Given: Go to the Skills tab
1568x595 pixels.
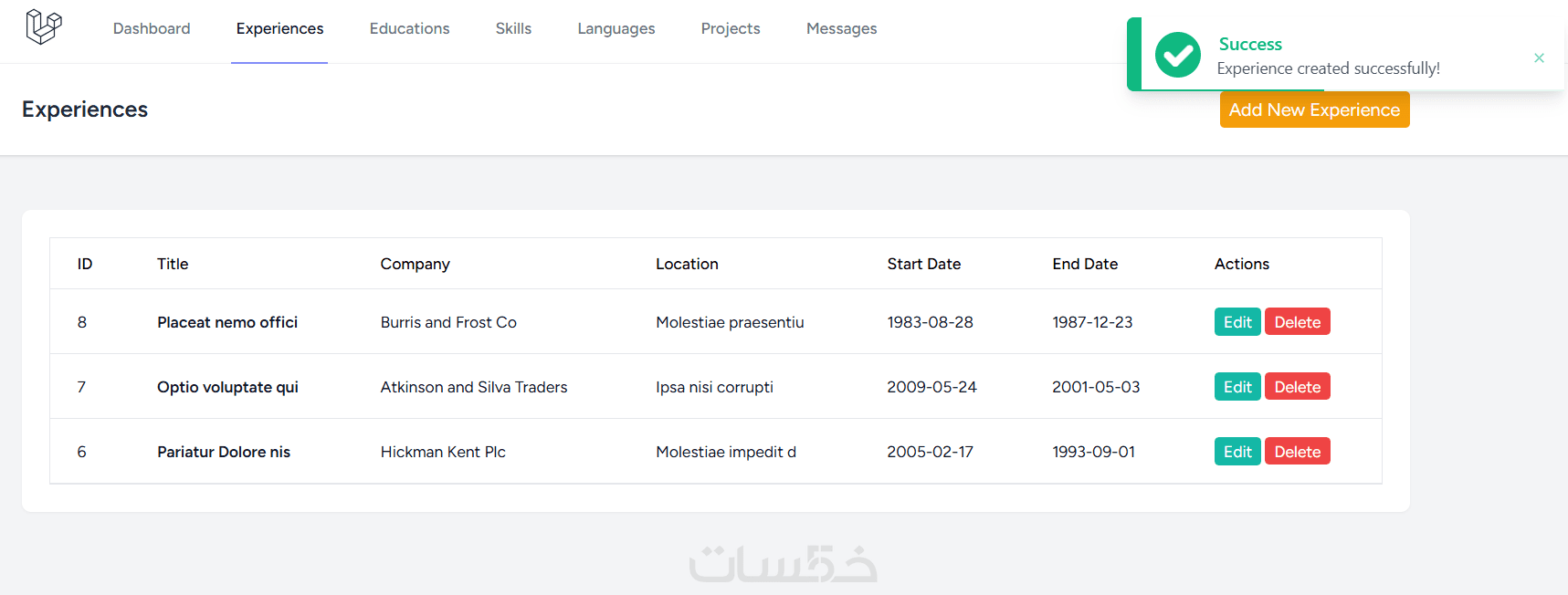Looking at the screenshot, I should pyautogui.click(x=513, y=29).
